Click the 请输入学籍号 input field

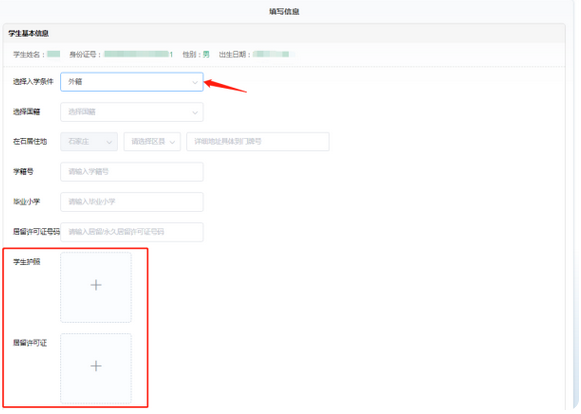(x=132, y=172)
